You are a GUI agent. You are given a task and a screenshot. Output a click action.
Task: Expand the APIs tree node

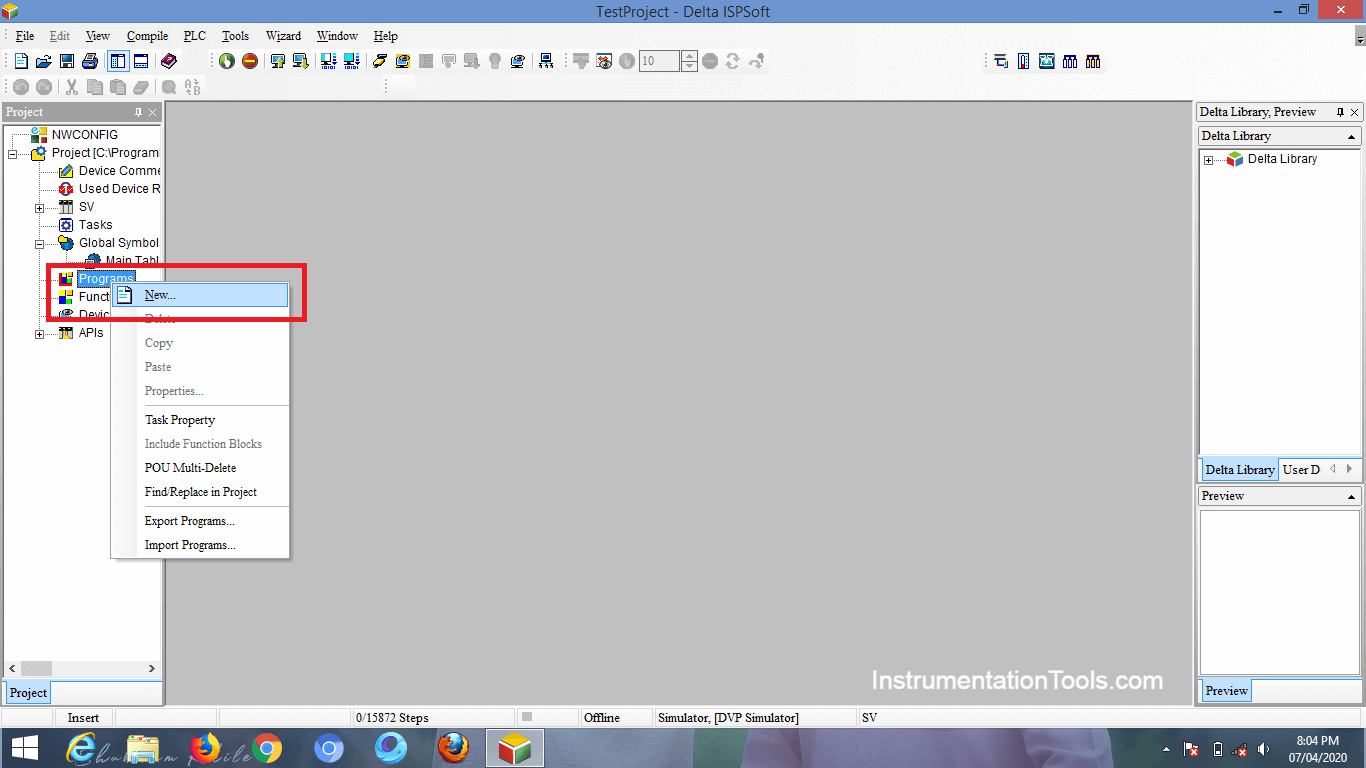tap(40, 334)
